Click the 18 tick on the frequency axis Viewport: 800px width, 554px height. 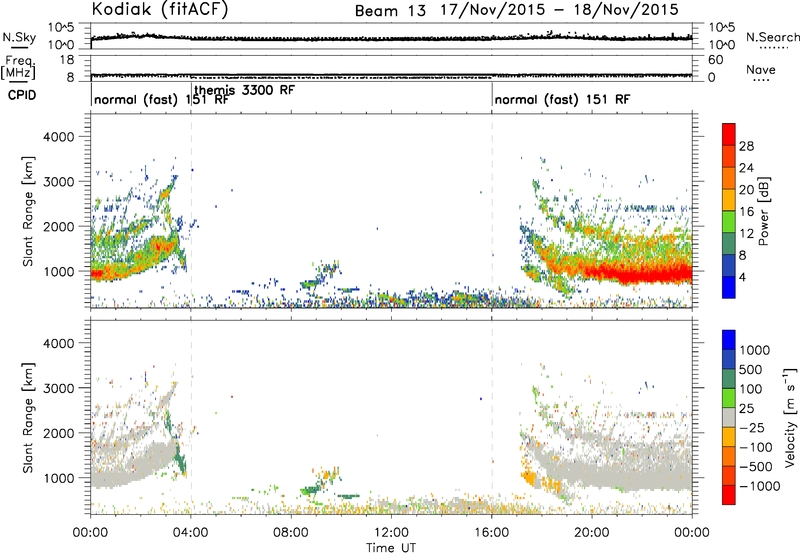(67, 60)
